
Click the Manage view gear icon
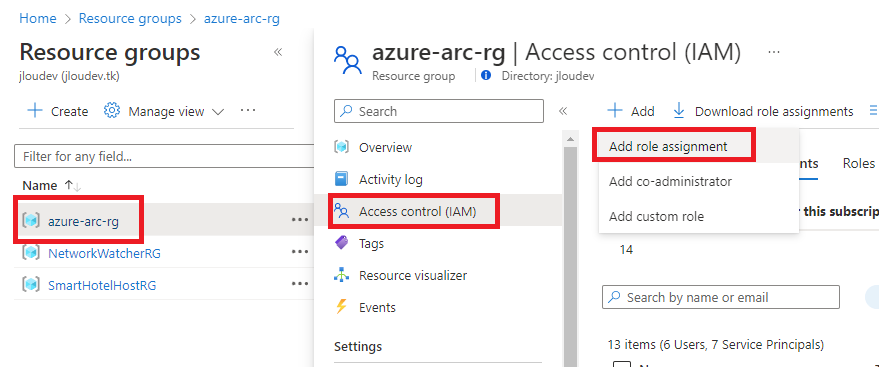112,110
